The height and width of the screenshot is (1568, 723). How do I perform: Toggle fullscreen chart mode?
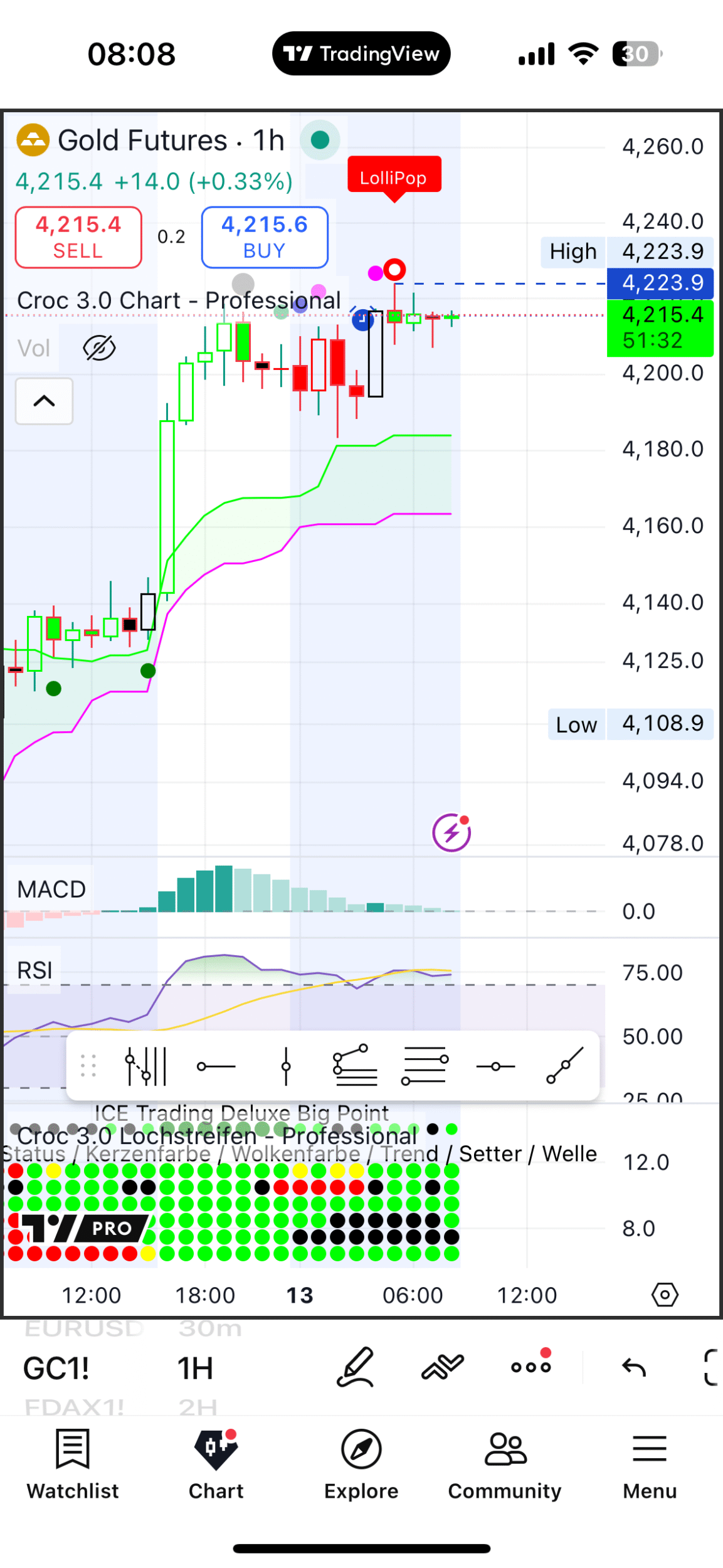pos(711,1367)
